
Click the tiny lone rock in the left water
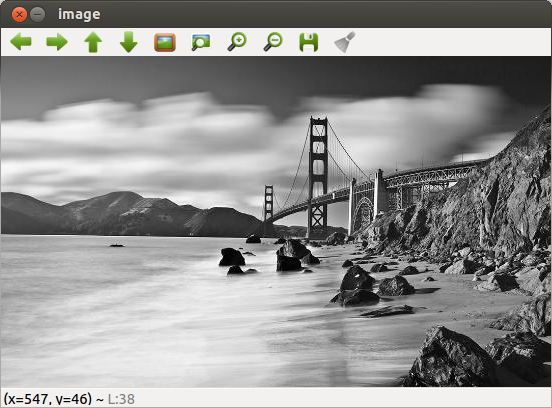click(x=117, y=245)
